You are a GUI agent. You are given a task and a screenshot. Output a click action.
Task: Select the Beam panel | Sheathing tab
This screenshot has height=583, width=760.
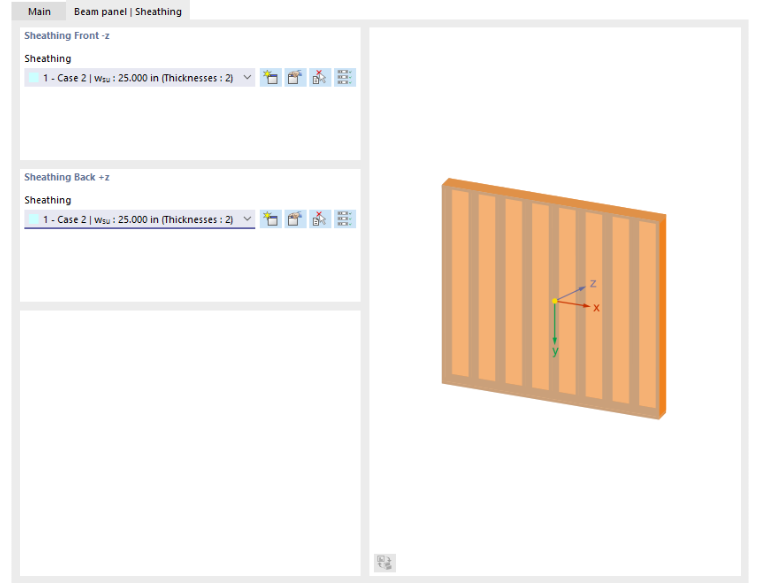(x=127, y=11)
